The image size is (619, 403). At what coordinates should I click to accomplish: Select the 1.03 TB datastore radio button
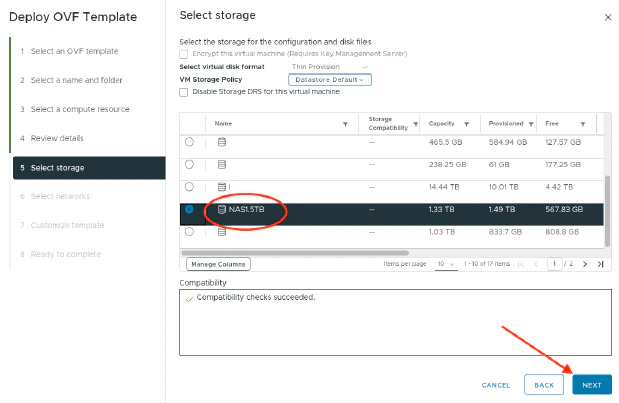pyautogui.click(x=189, y=232)
